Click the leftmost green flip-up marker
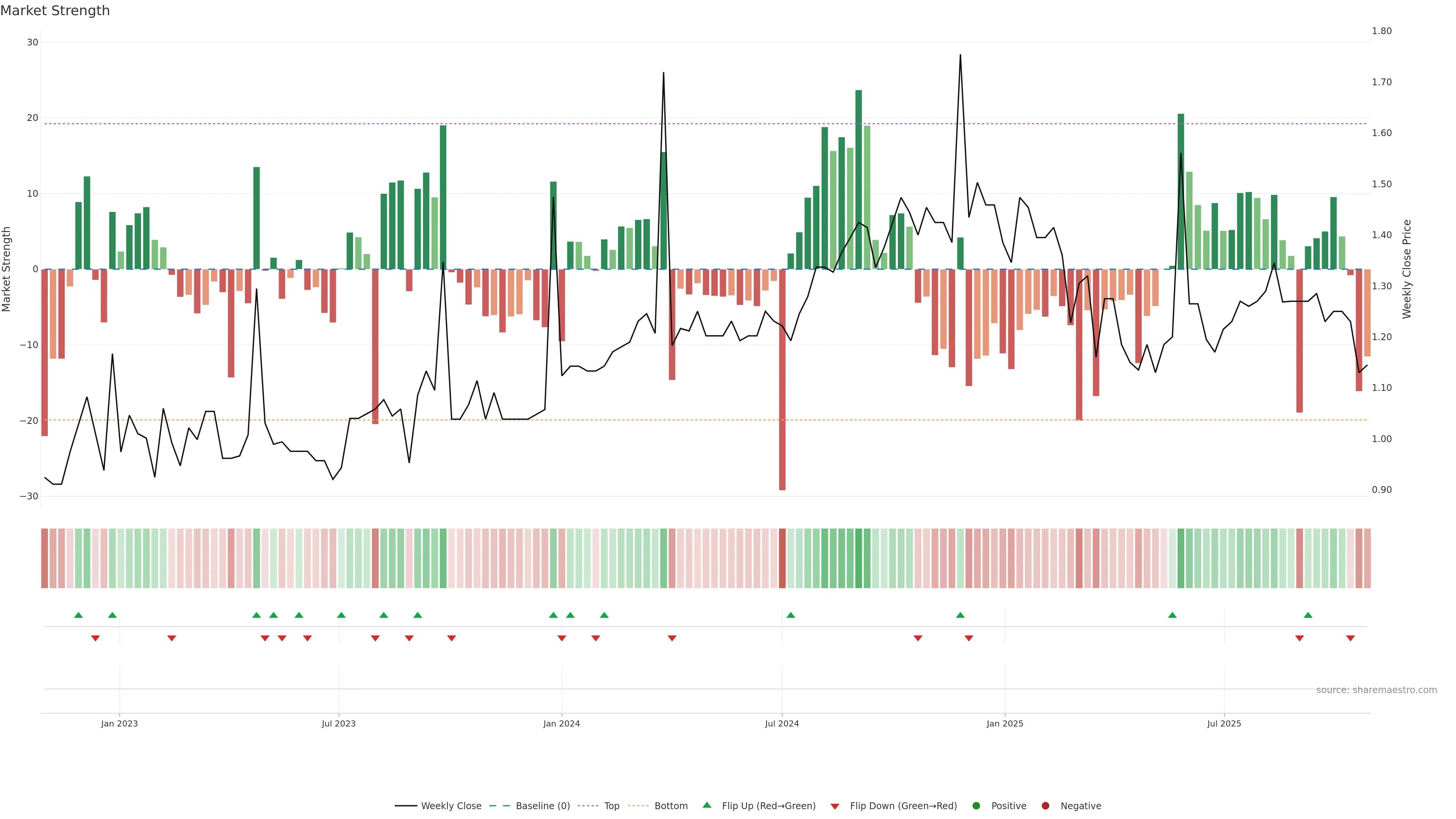This screenshot has width=1456, height=819. [x=78, y=615]
